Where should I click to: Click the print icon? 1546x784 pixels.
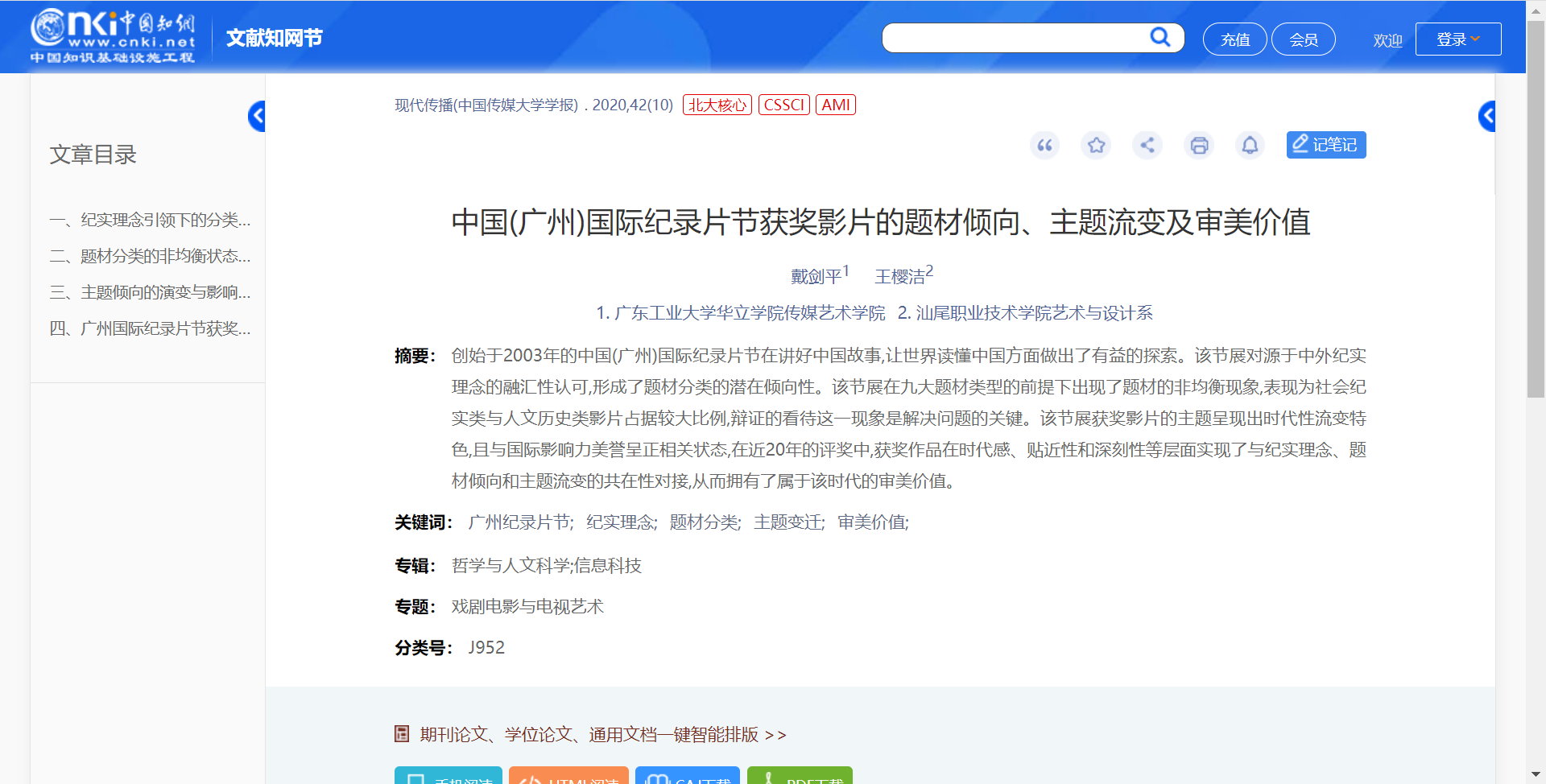click(1199, 146)
